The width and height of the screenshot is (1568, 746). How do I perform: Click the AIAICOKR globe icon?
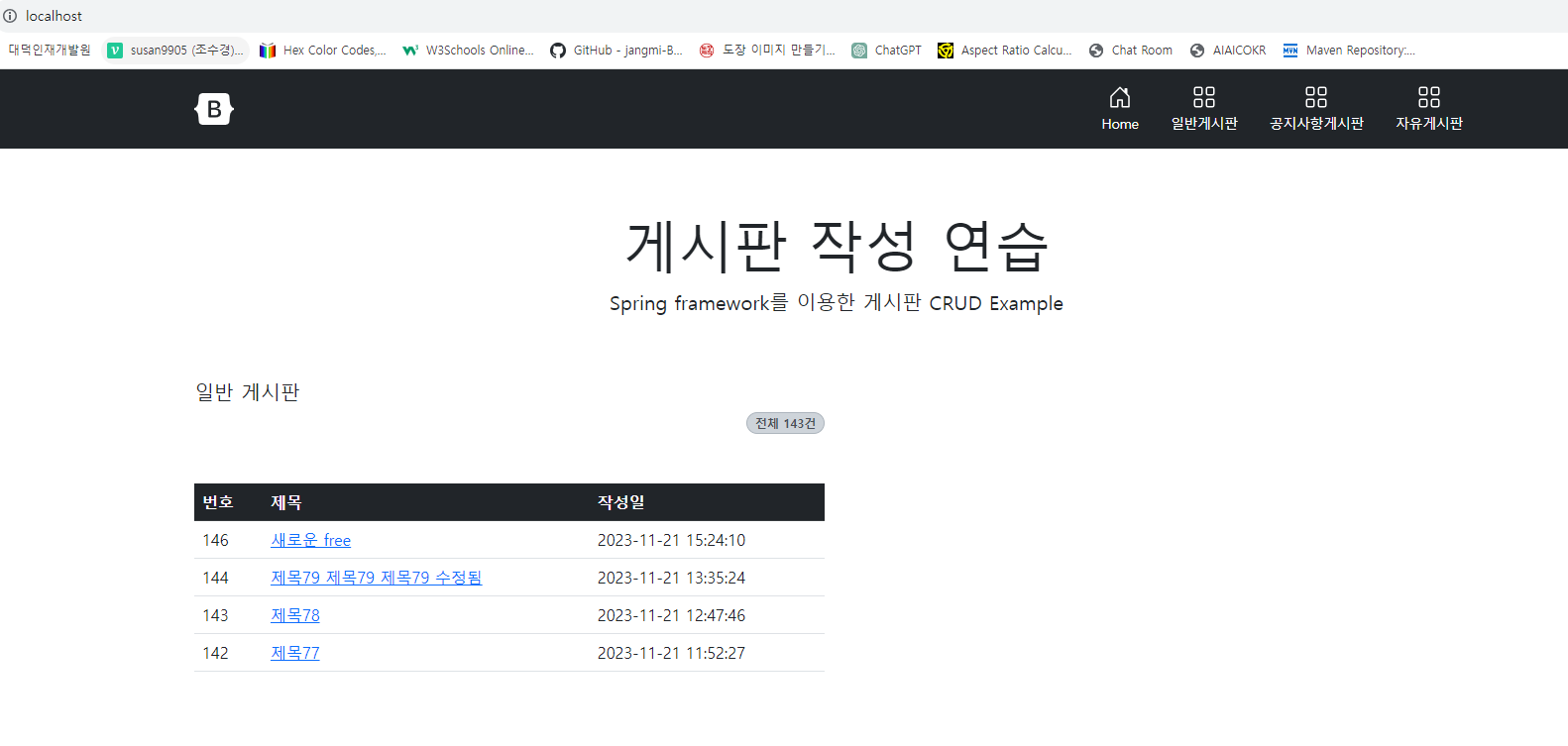1197,51
